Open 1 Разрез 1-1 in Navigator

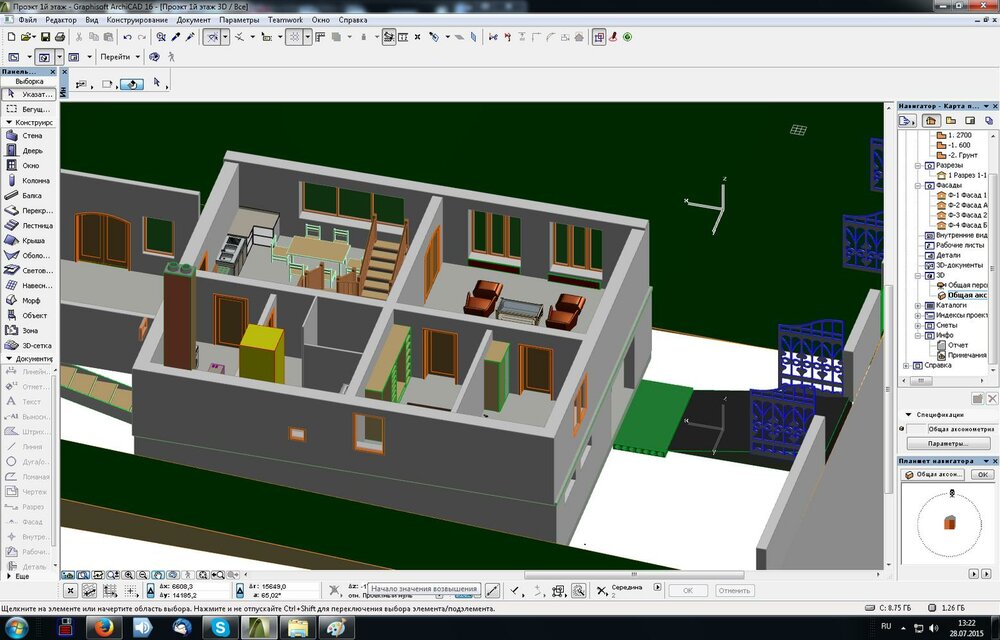(966, 175)
